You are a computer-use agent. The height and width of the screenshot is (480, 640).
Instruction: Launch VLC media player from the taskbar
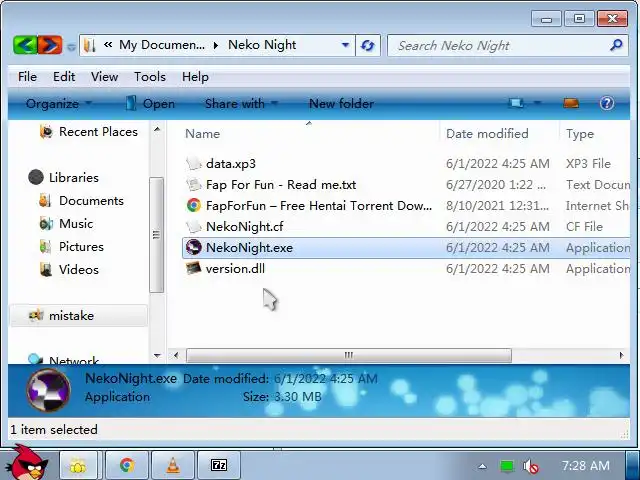coord(173,465)
